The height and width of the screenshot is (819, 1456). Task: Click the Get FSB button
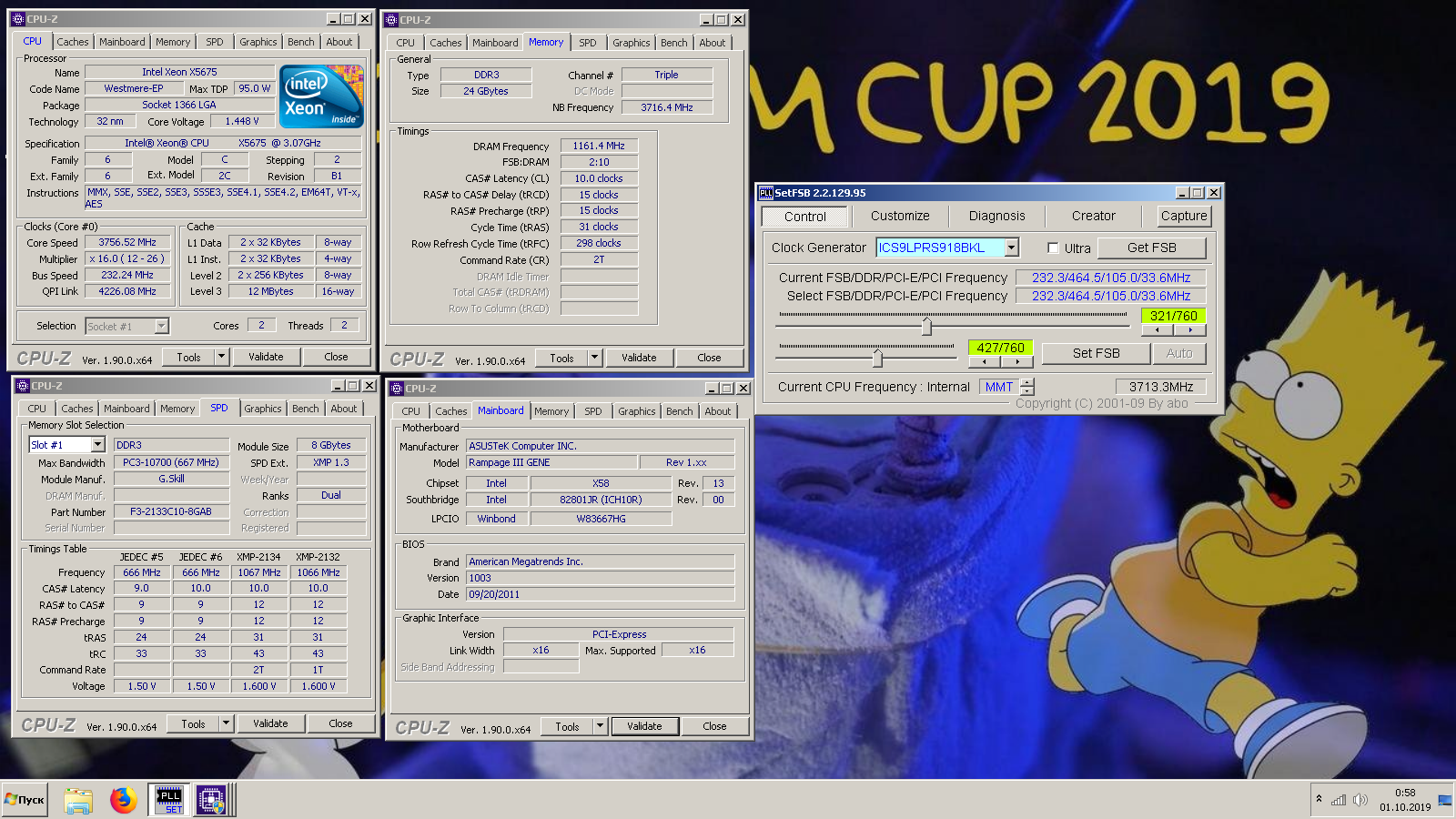click(x=1151, y=248)
